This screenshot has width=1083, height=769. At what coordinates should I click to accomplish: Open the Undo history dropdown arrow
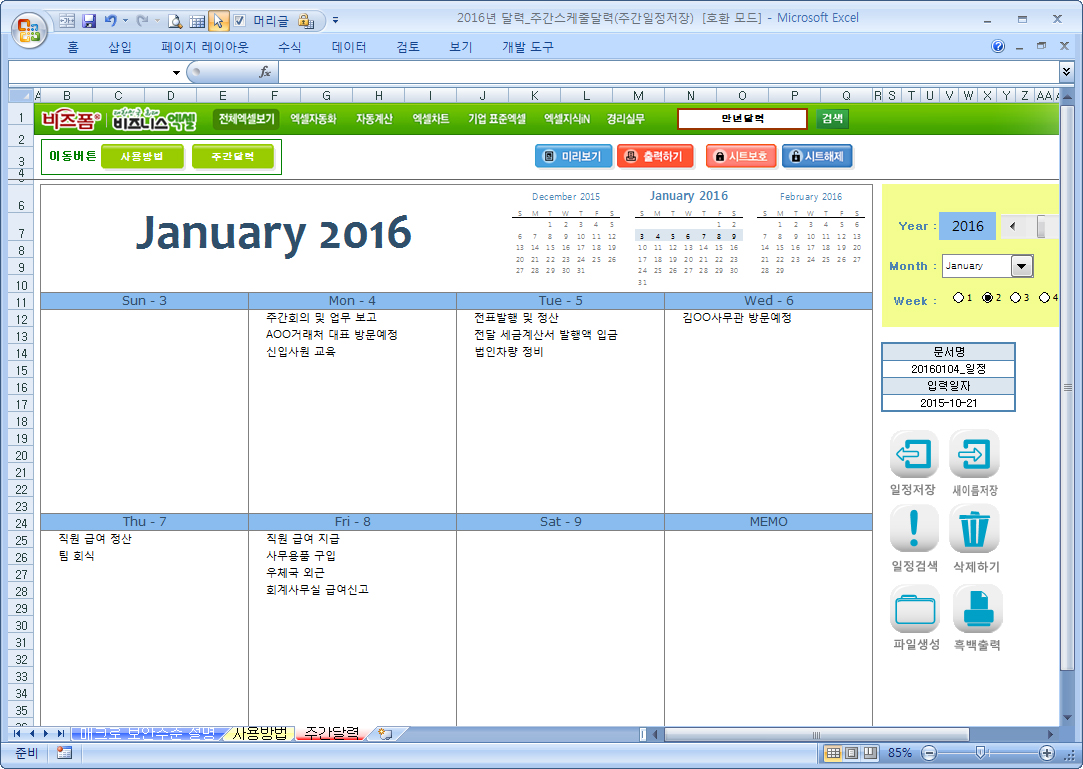click(x=126, y=21)
